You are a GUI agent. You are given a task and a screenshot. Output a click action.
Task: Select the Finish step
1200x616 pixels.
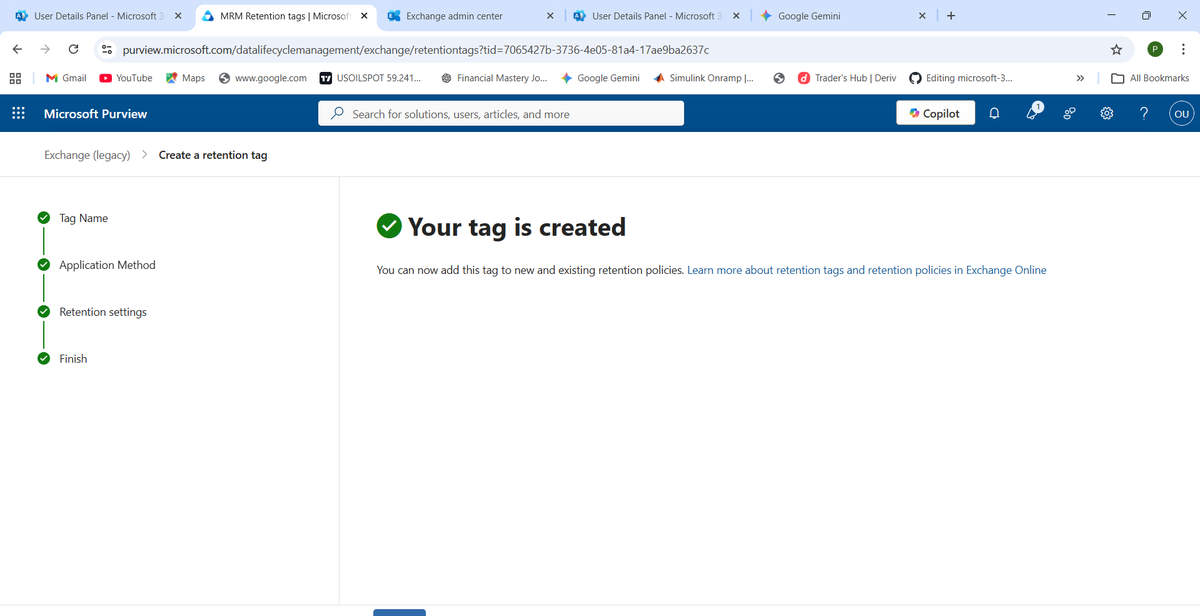pyautogui.click(x=73, y=359)
